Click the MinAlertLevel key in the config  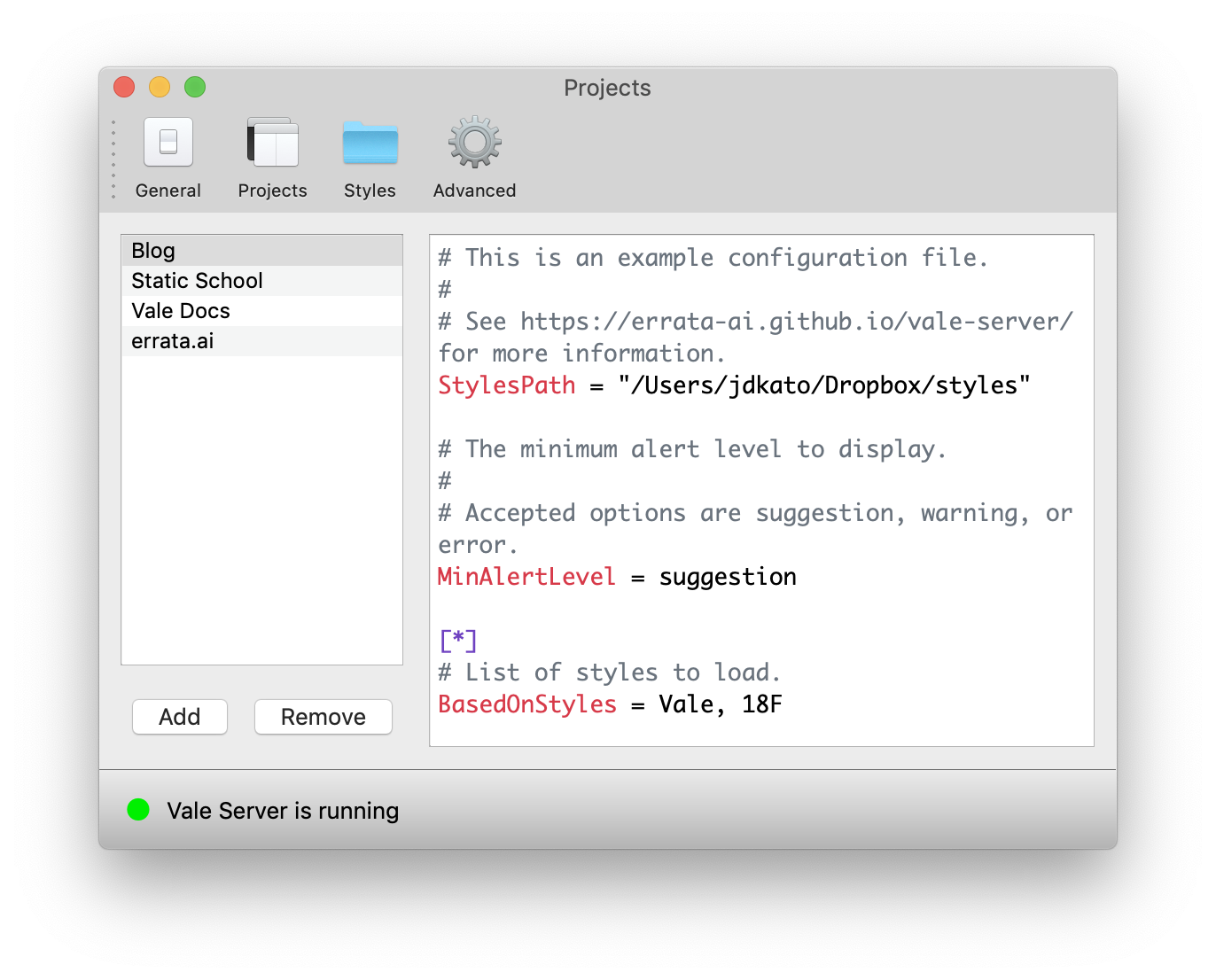[x=526, y=577]
